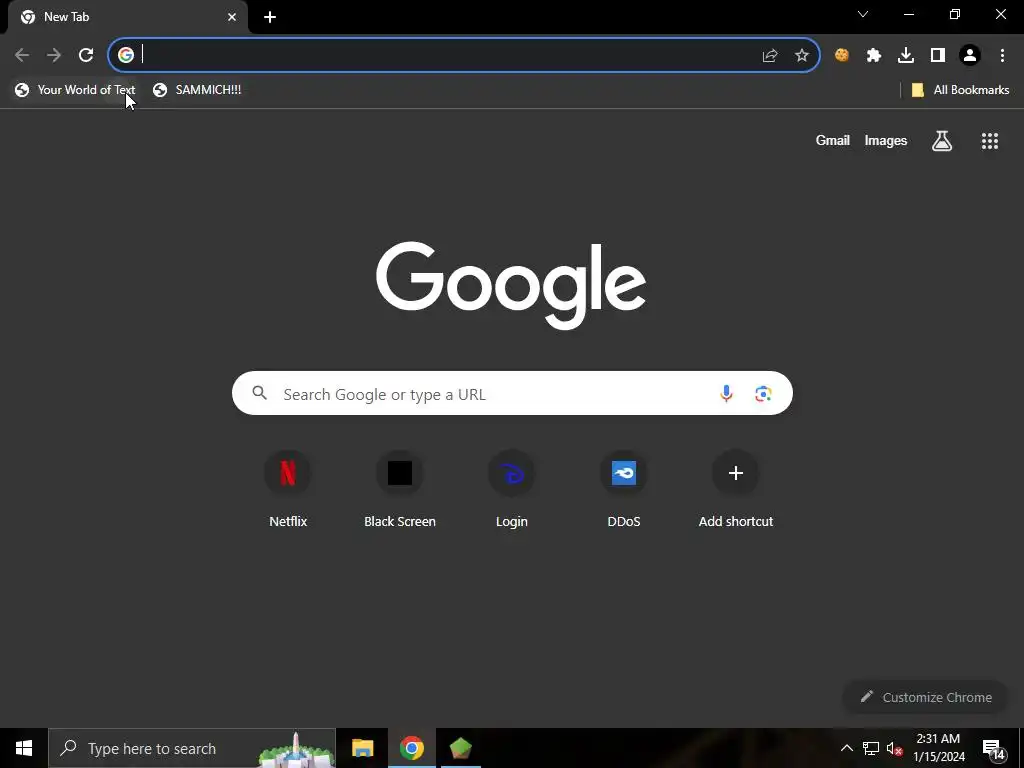Click the Chrome taskbar icon

tap(411, 748)
